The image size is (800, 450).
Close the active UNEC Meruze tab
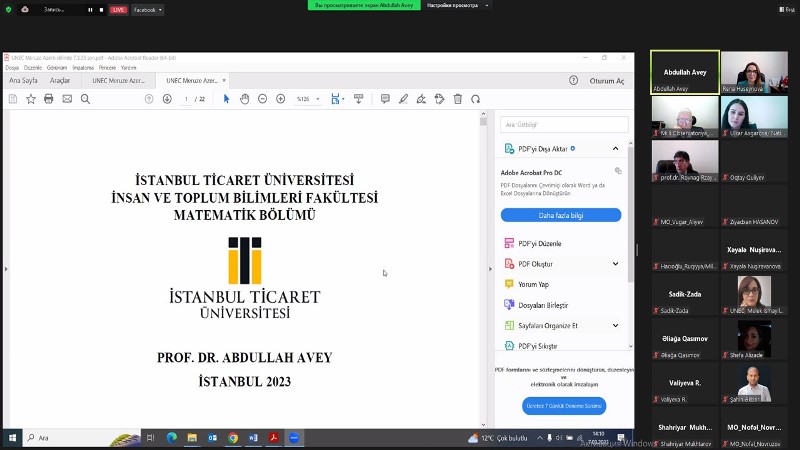coord(223,81)
